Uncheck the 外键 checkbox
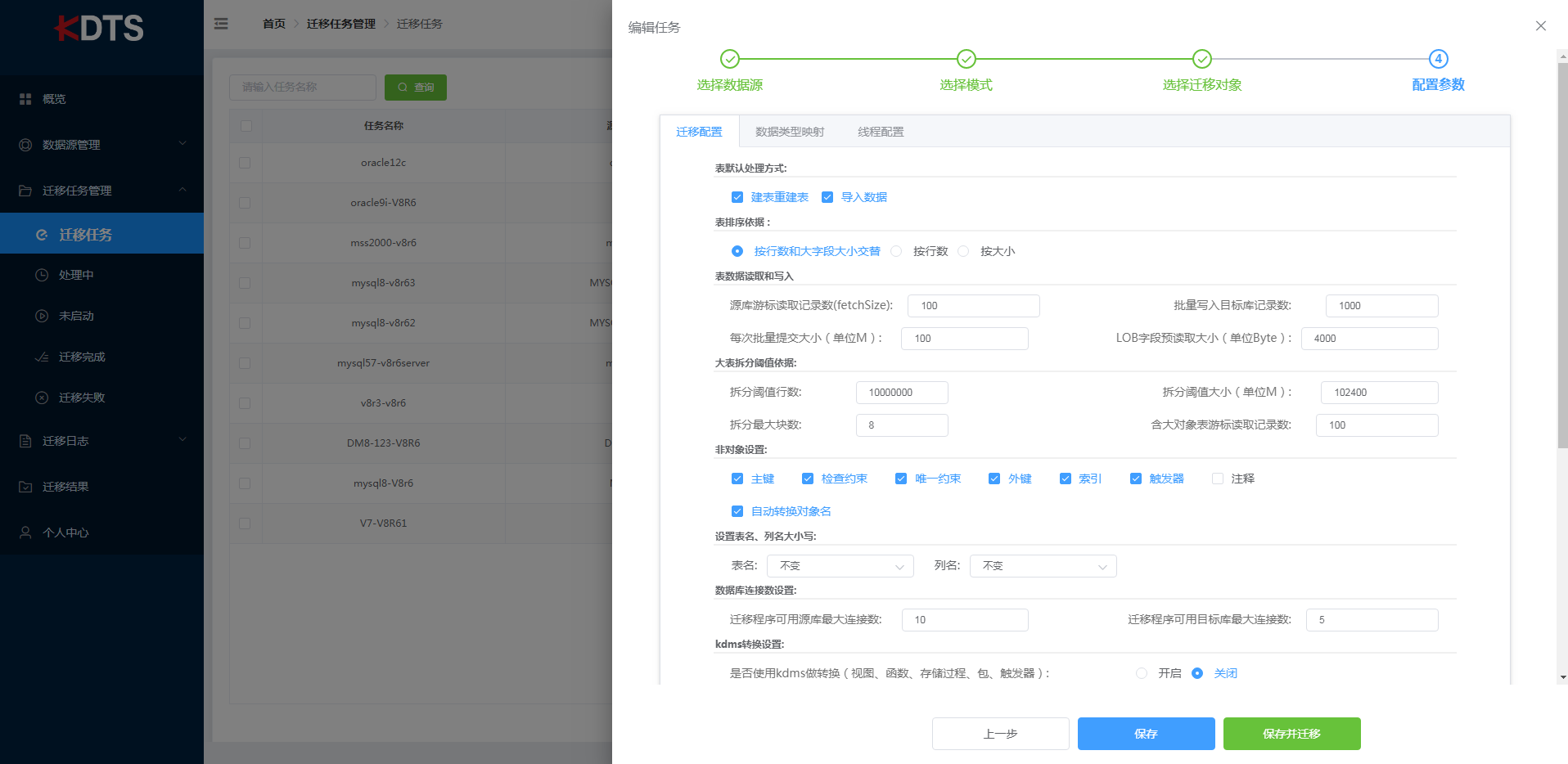The height and width of the screenshot is (764, 1568). (x=994, y=479)
